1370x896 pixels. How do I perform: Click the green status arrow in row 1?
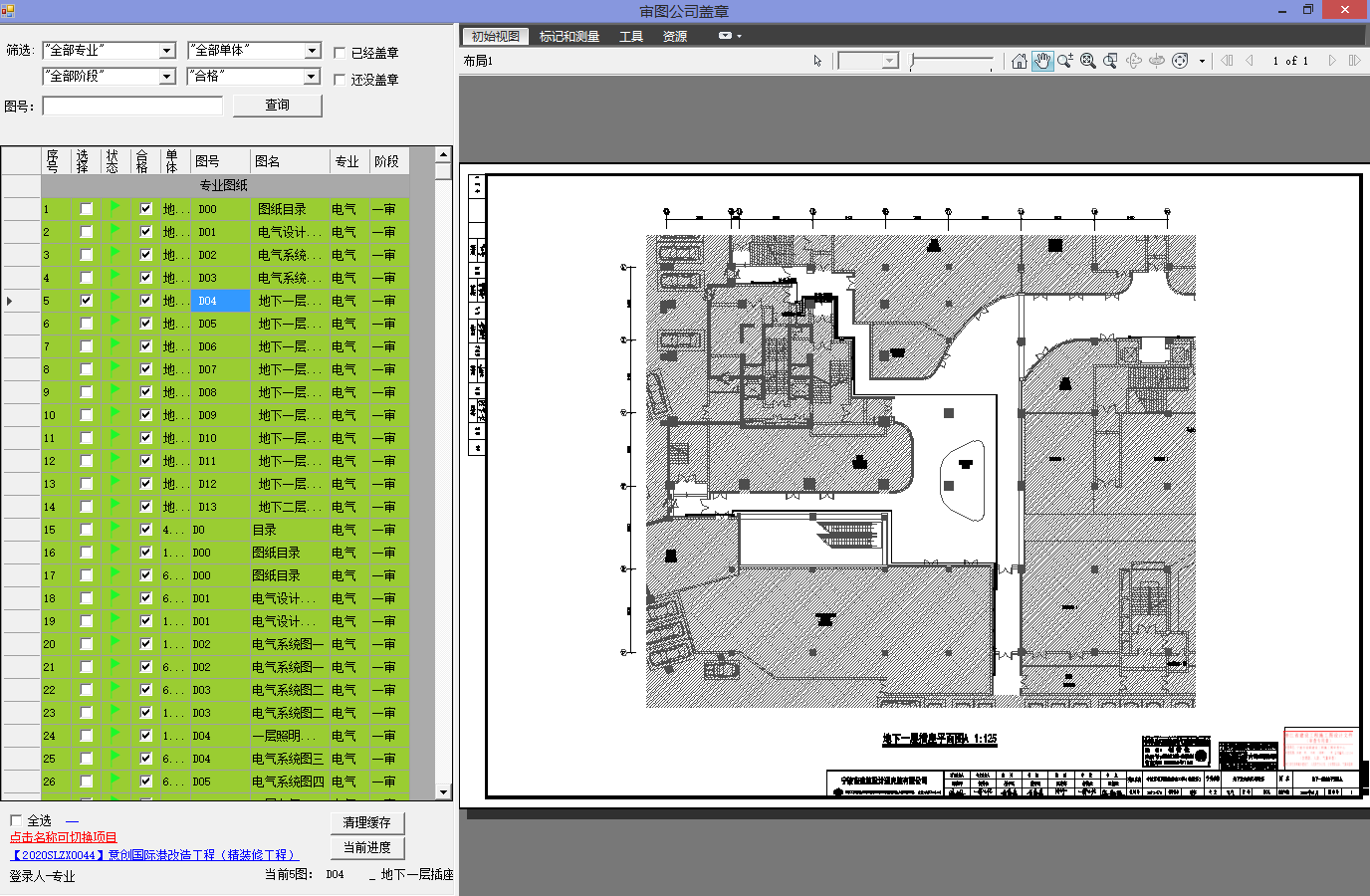[114, 207]
